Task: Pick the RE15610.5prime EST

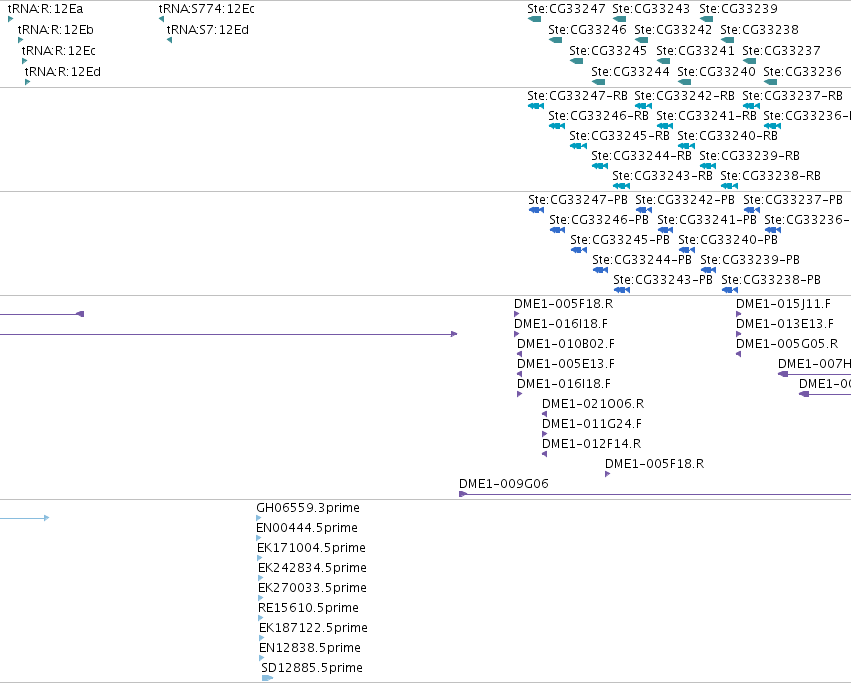Action: [x=308, y=608]
